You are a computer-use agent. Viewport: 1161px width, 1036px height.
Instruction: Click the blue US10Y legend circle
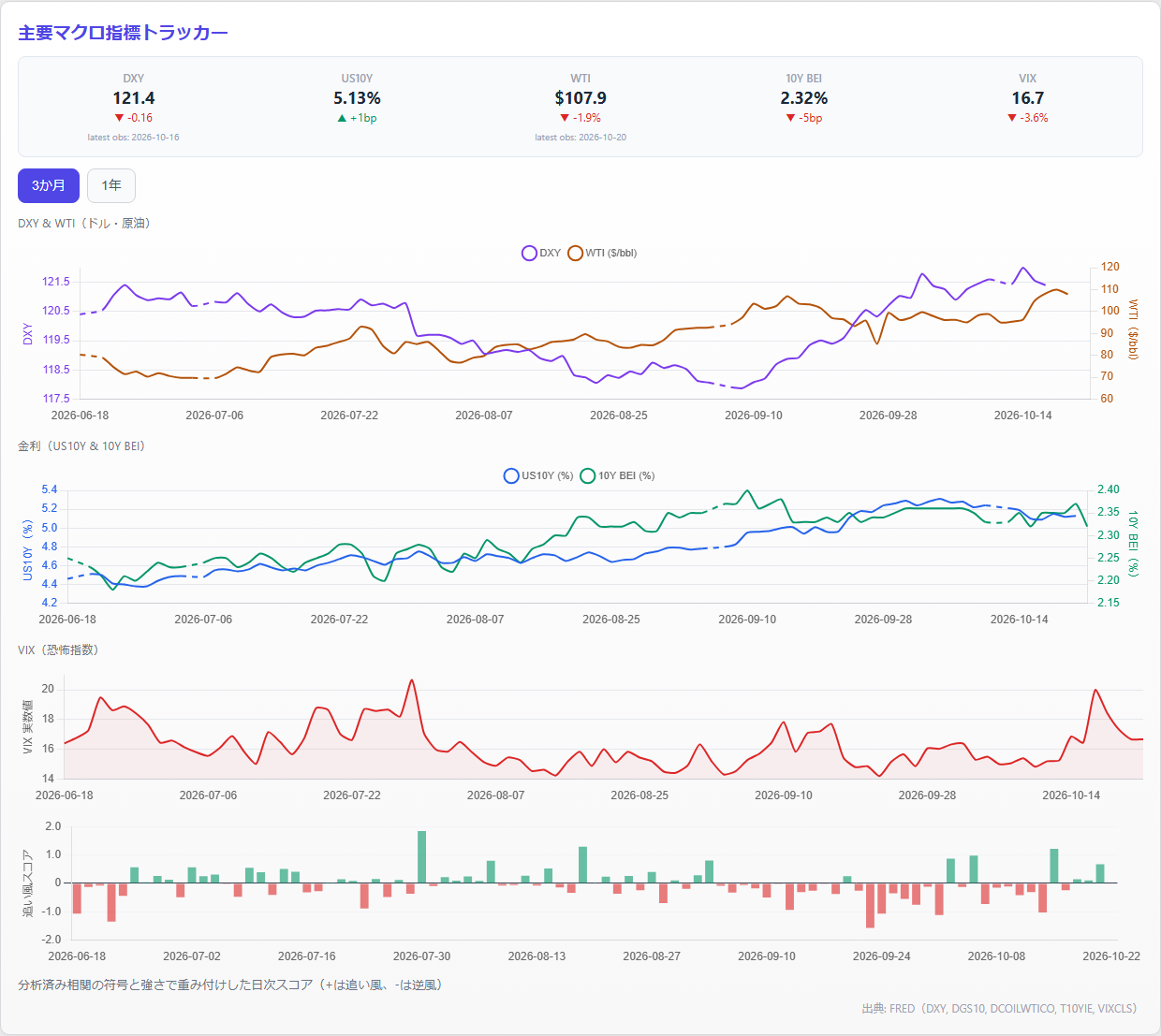point(511,475)
